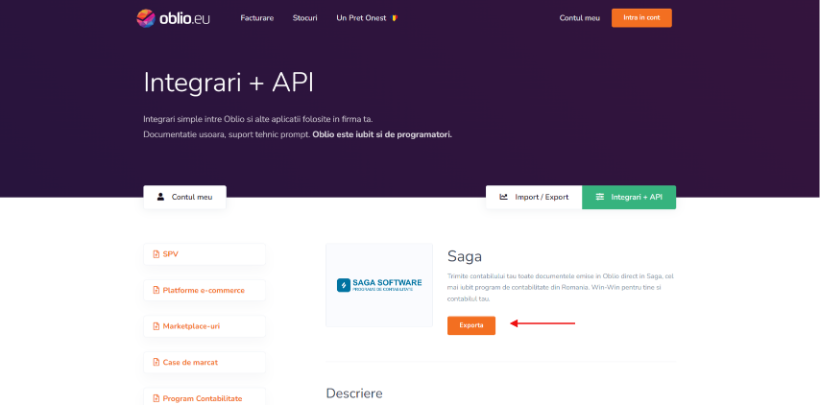Open the Platforme e-commerce category
This screenshot has height=405, width=820.
point(204,290)
